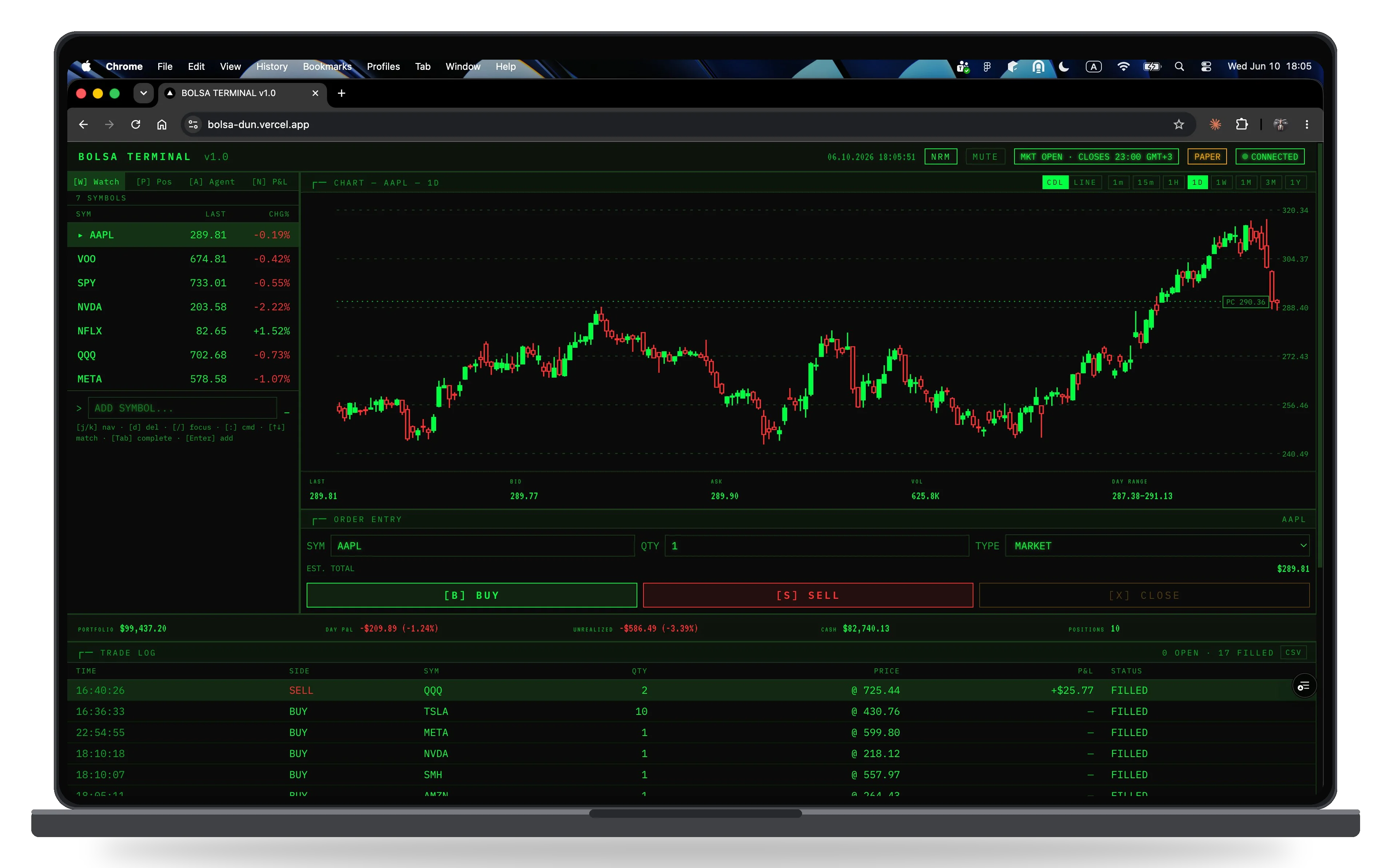Select VOO in the watchlist
Screen dimensions: 1391x868
point(183,259)
